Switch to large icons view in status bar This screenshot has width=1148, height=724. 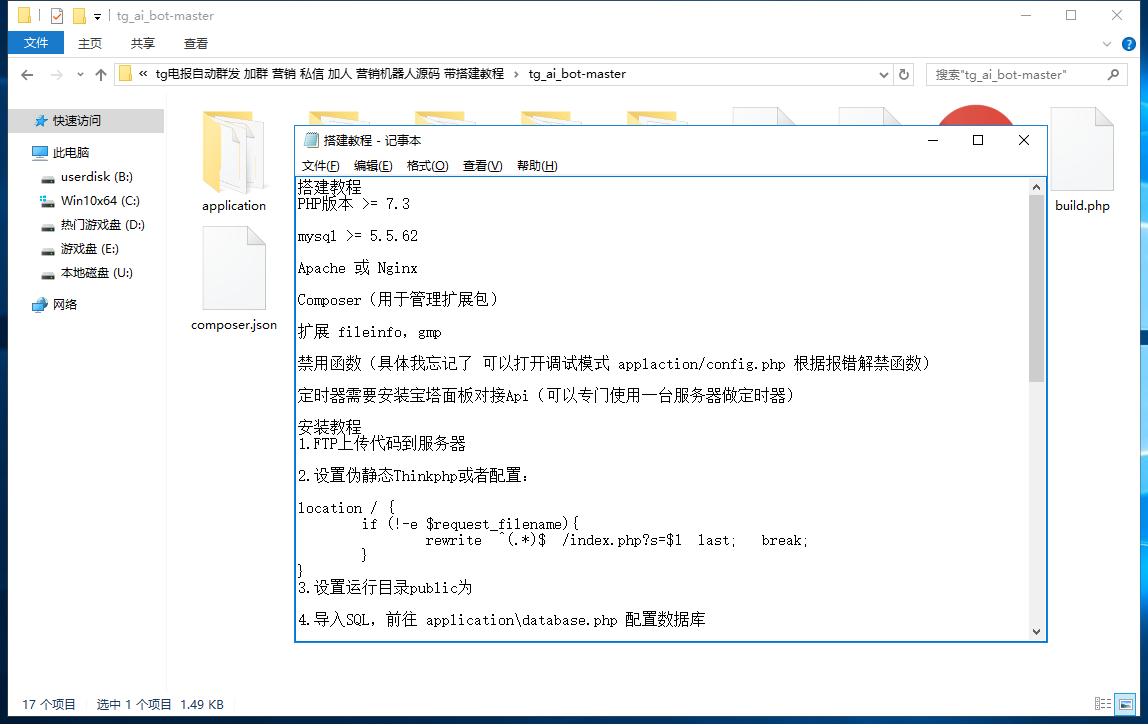coord(1126,704)
